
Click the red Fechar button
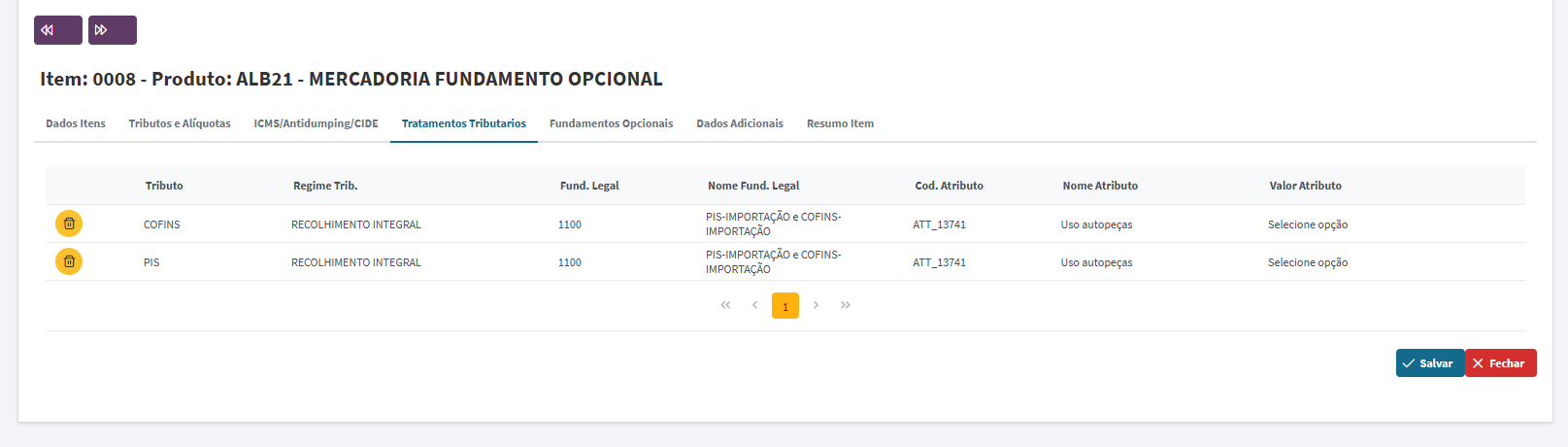(1501, 363)
